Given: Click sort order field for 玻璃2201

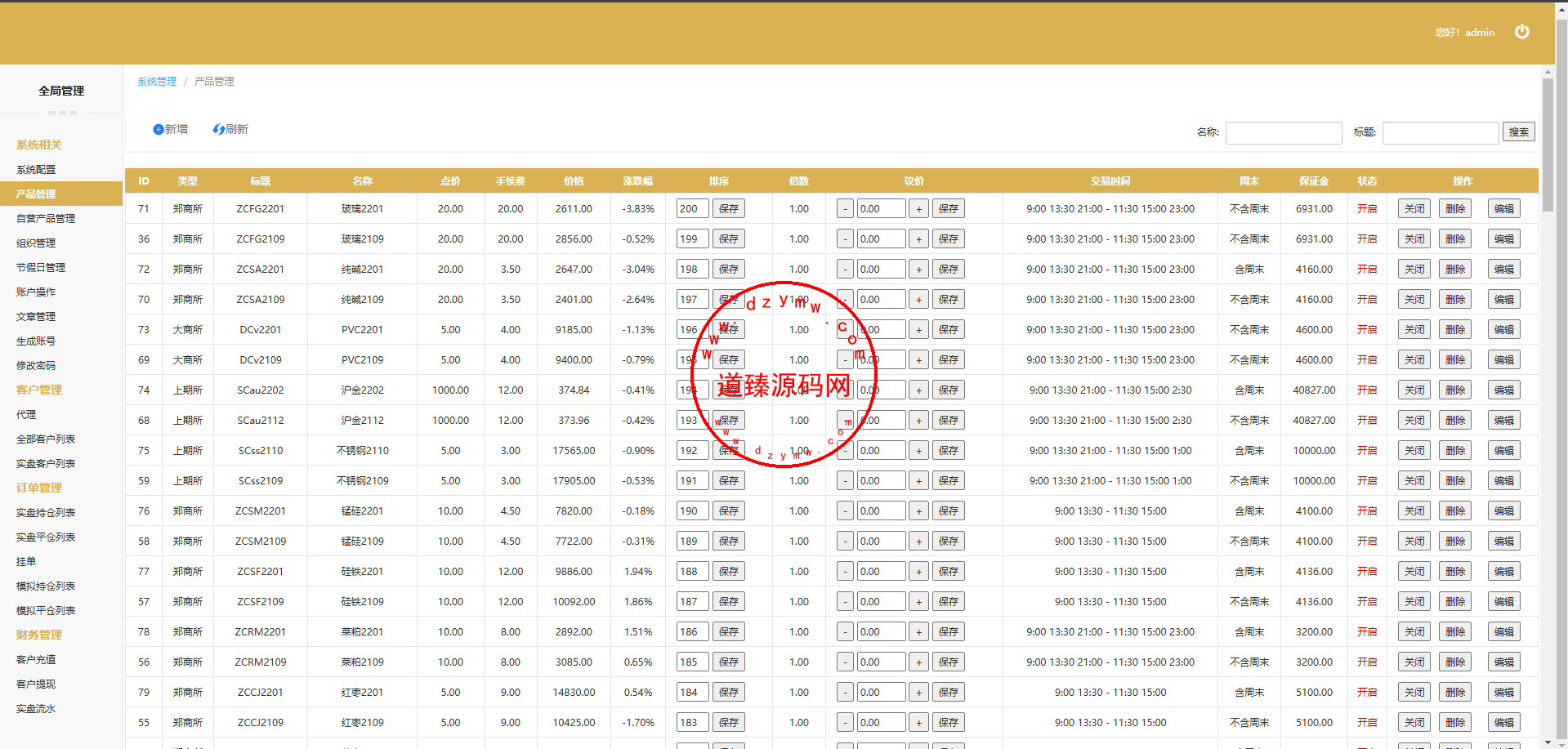Looking at the screenshot, I should tap(692, 209).
